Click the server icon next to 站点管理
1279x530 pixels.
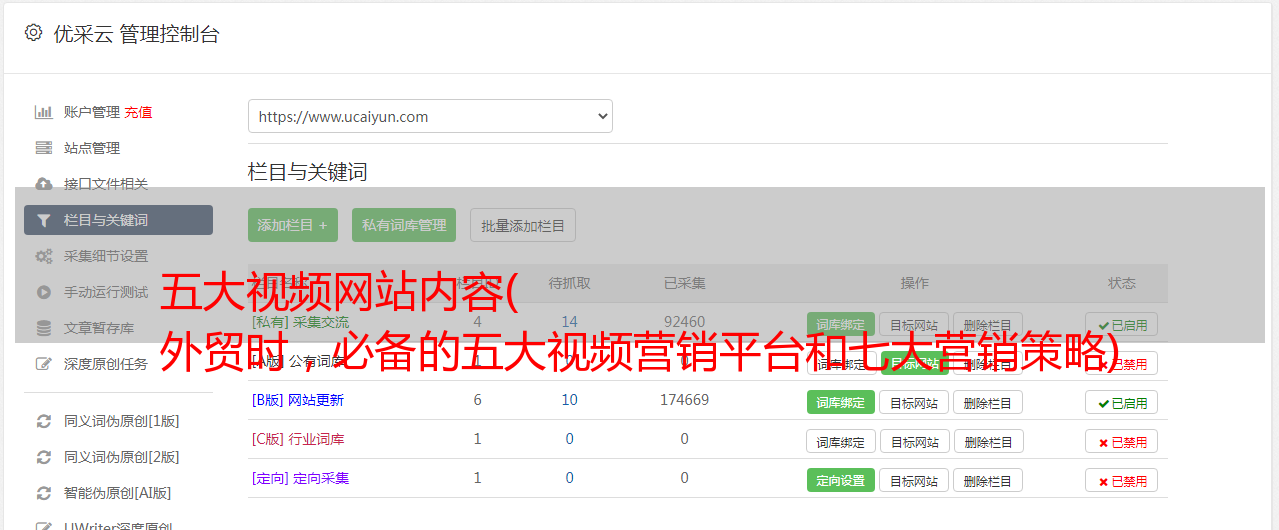click(43, 148)
